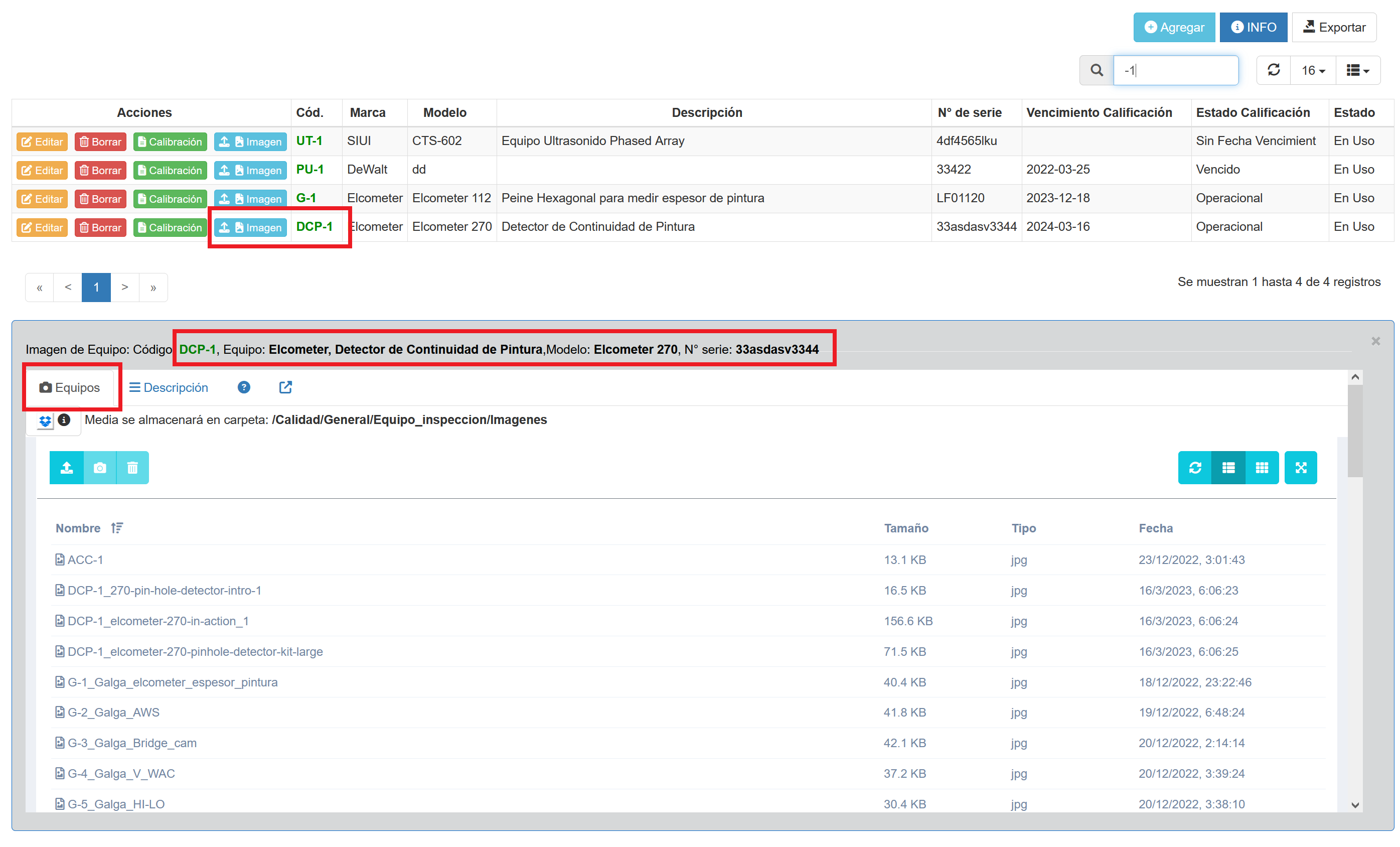Click the trash delete icon in media toolbar
The height and width of the screenshot is (847, 1400).
point(132,467)
